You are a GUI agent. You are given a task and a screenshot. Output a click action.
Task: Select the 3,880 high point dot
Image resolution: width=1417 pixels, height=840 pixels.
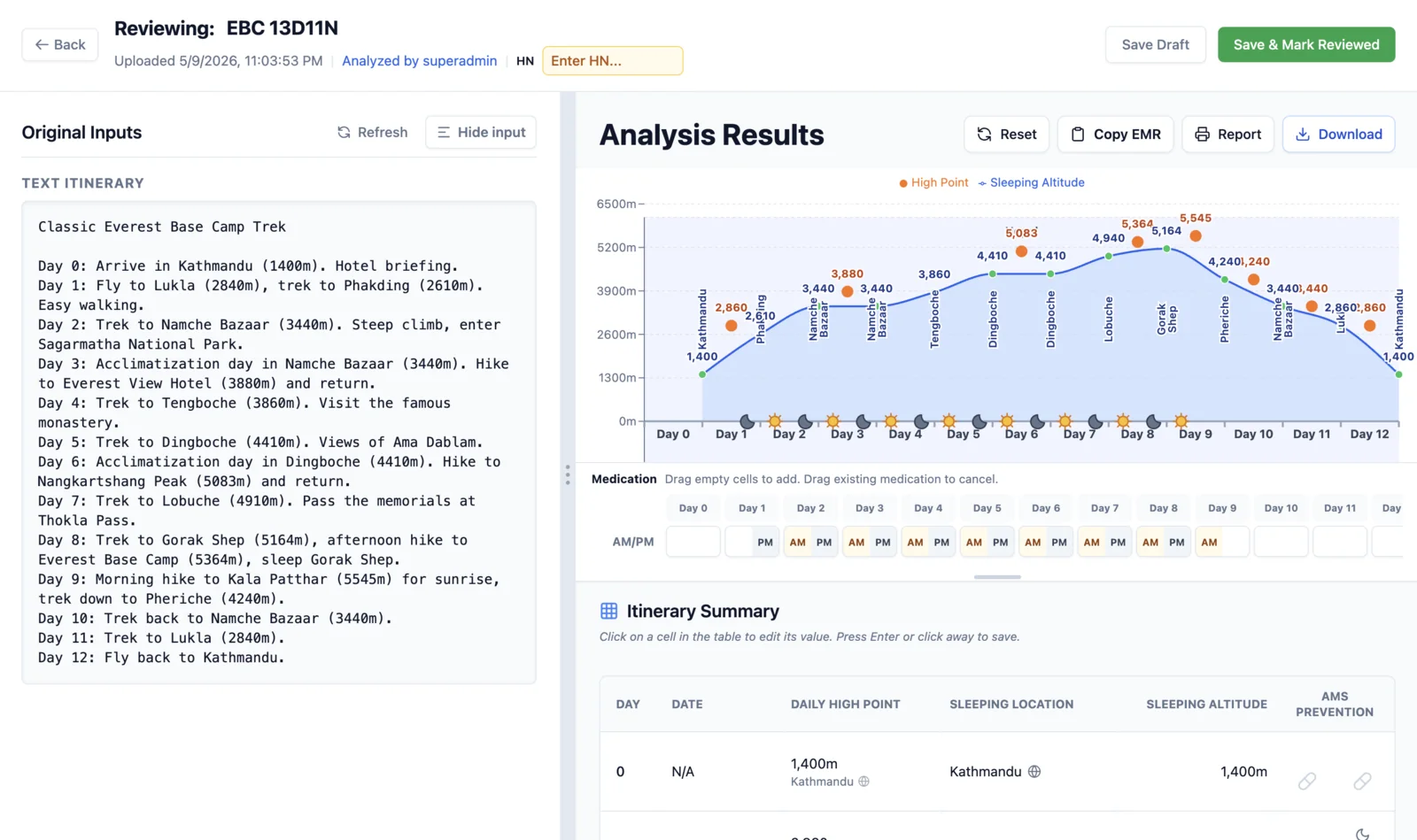tap(848, 291)
